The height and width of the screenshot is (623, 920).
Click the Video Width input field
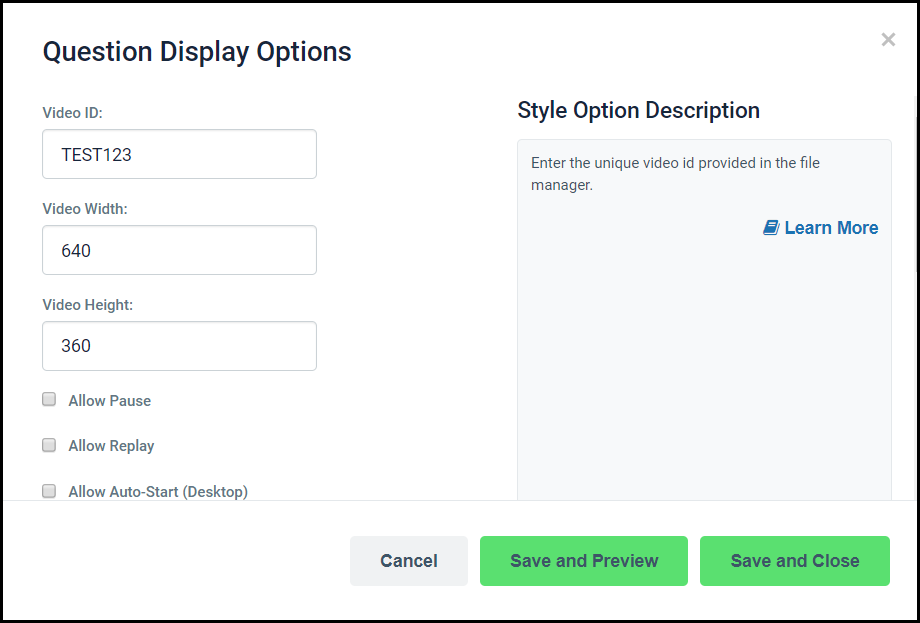tap(180, 250)
